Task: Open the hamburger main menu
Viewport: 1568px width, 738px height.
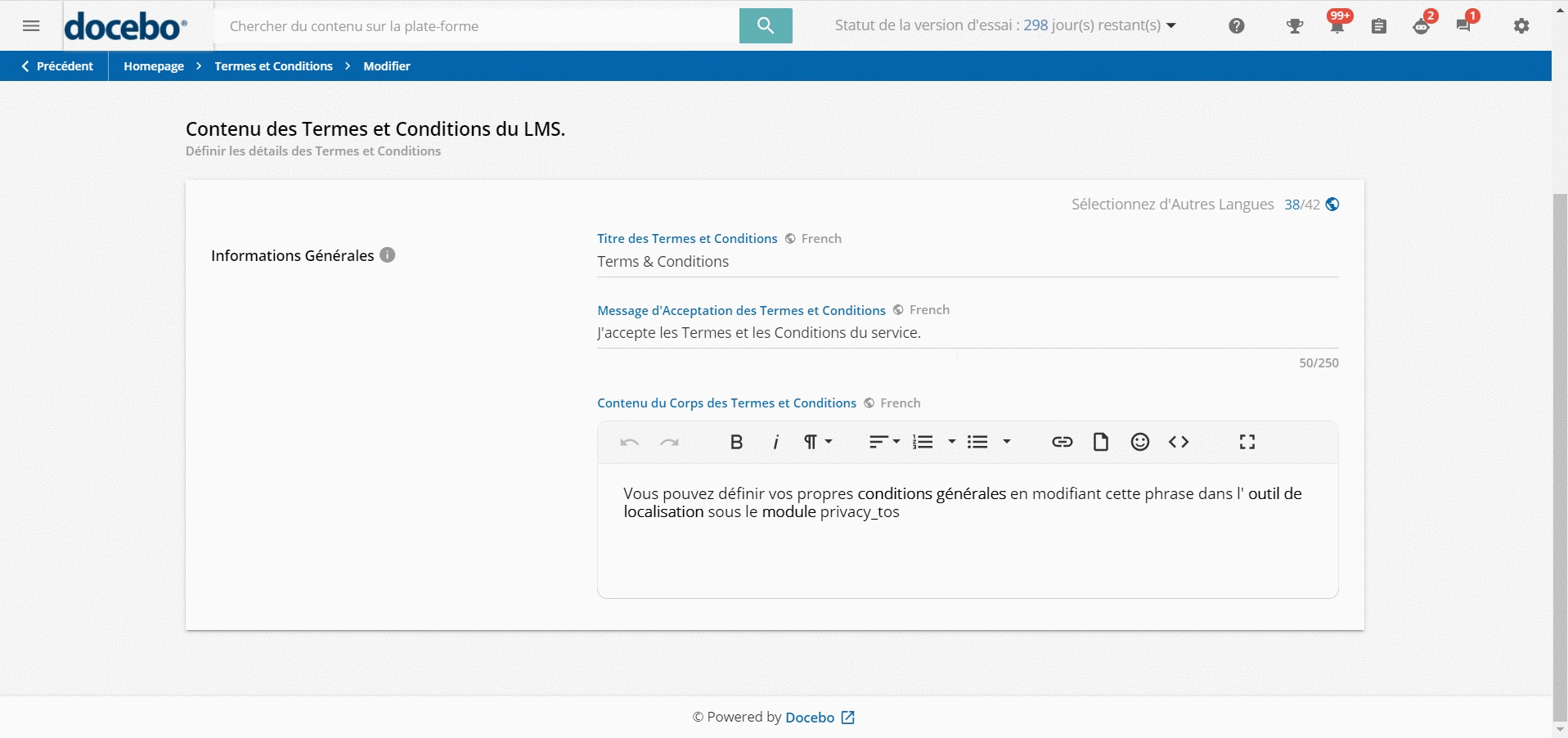Action: 31,26
